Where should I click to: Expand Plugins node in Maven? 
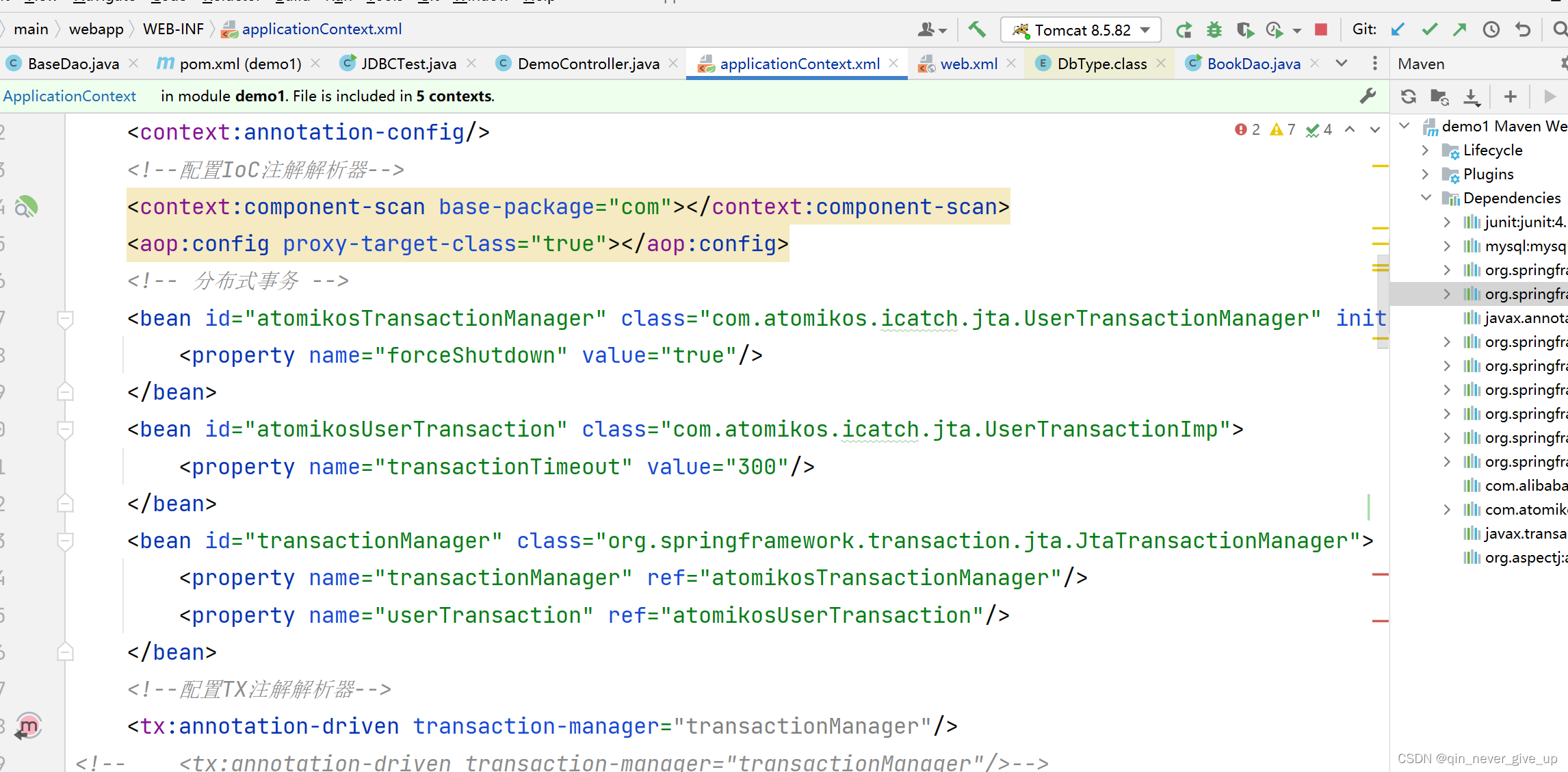[x=1426, y=174]
